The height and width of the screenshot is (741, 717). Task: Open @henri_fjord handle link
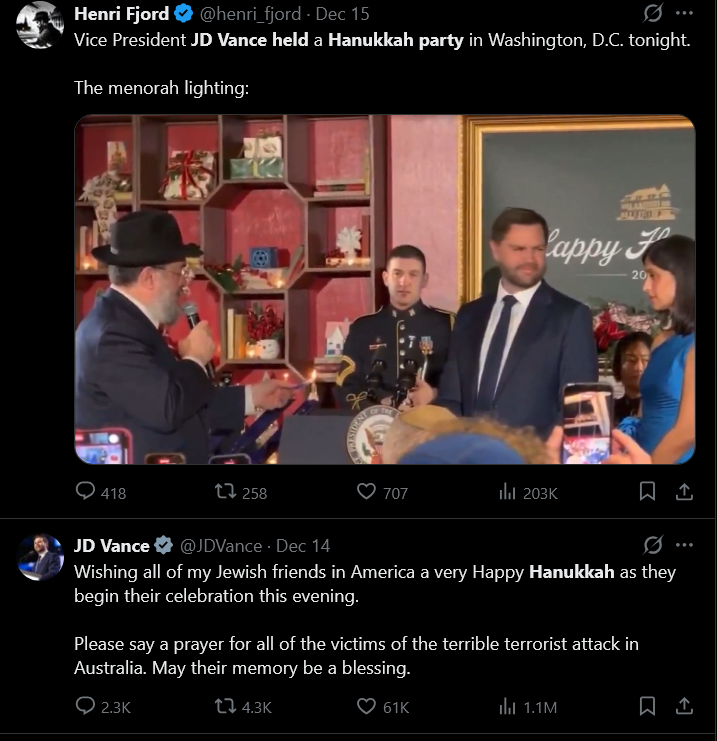pyautogui.click(x=250, y=14)
